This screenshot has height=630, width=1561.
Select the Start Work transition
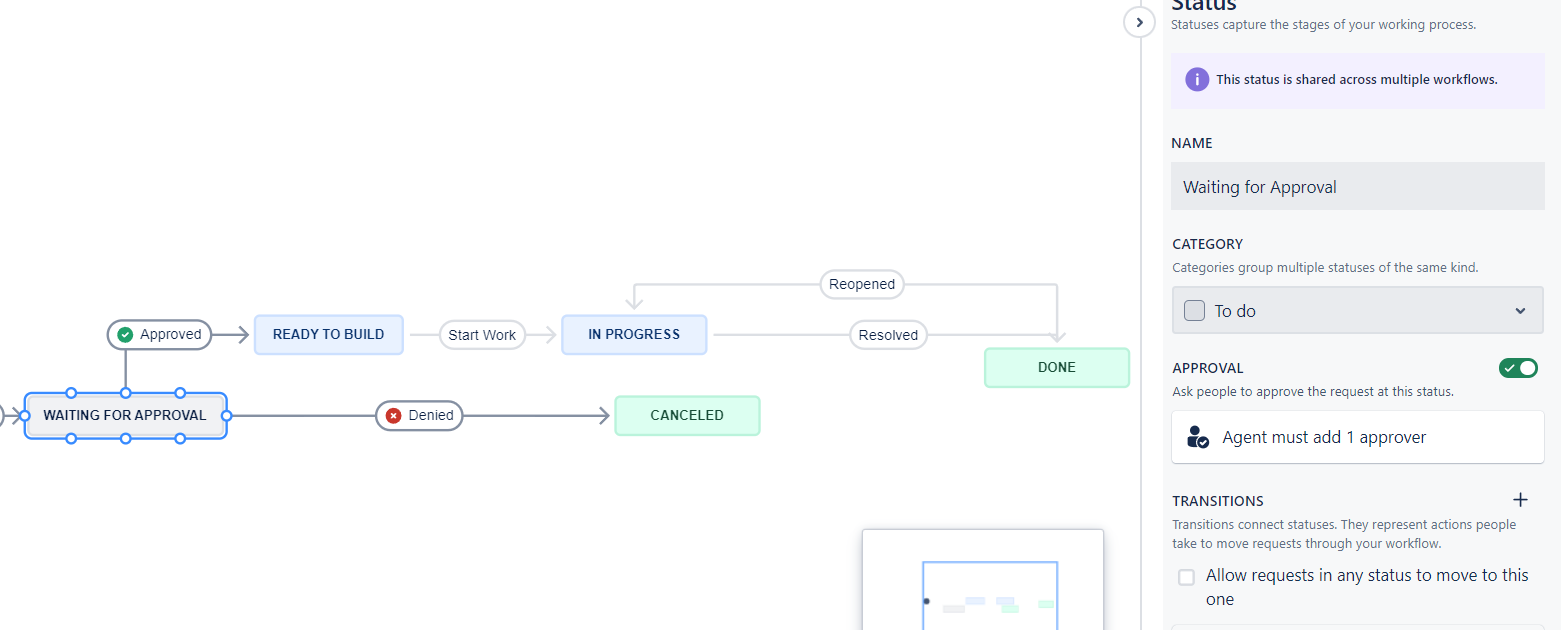tap(482, 335)
